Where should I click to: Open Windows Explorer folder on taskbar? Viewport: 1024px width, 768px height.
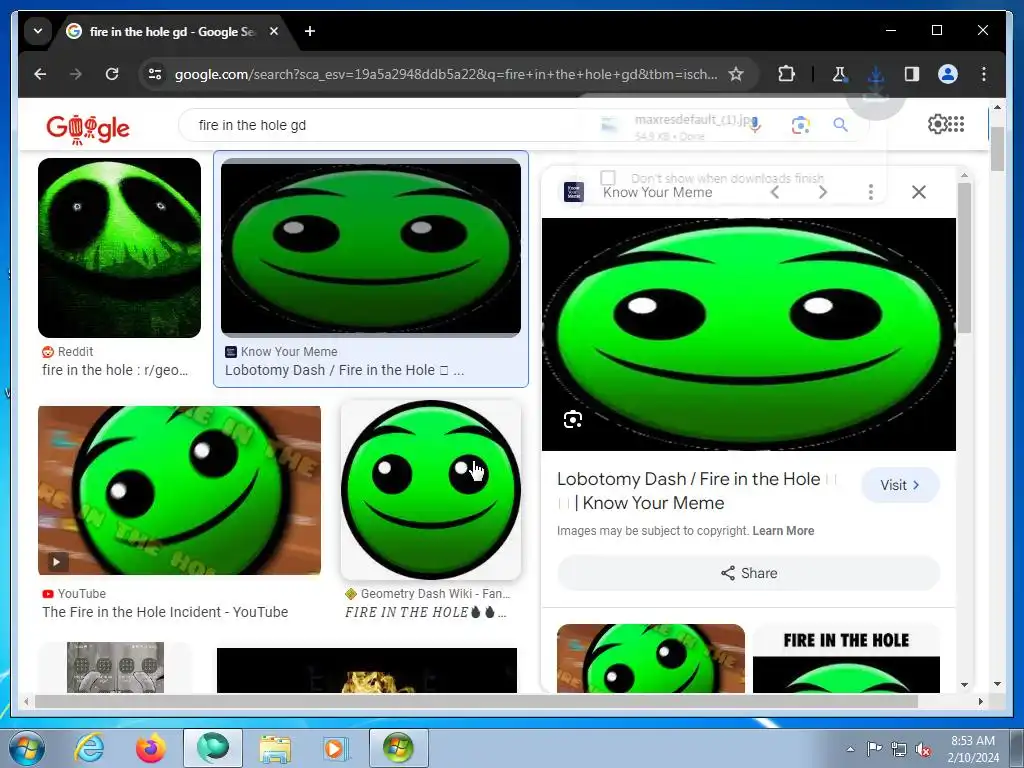pyautogui.click(x=275, y=748)
